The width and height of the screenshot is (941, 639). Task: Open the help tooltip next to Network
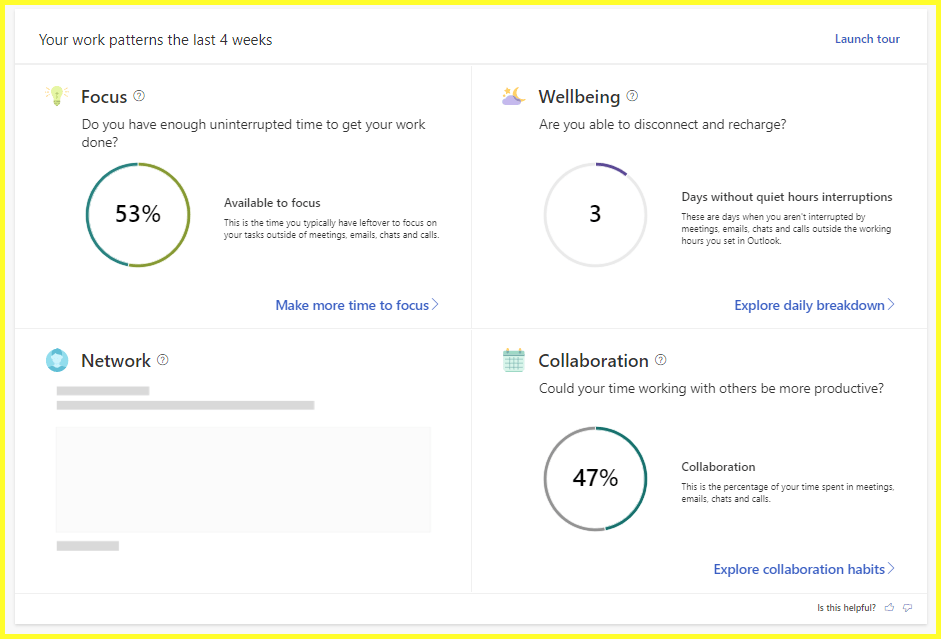[x=163, y=360]
